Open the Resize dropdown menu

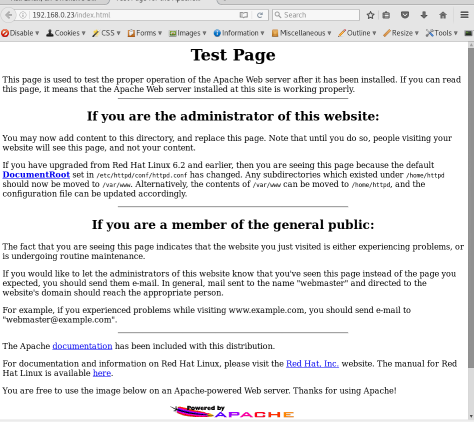click(401, 33)
